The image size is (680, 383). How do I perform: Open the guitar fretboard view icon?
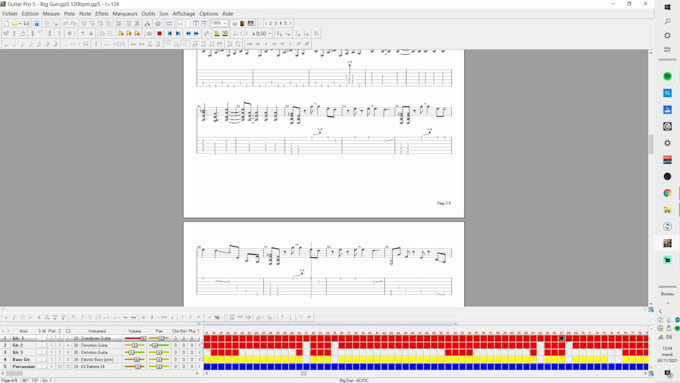pyautogui.click(x=242, y=23)
